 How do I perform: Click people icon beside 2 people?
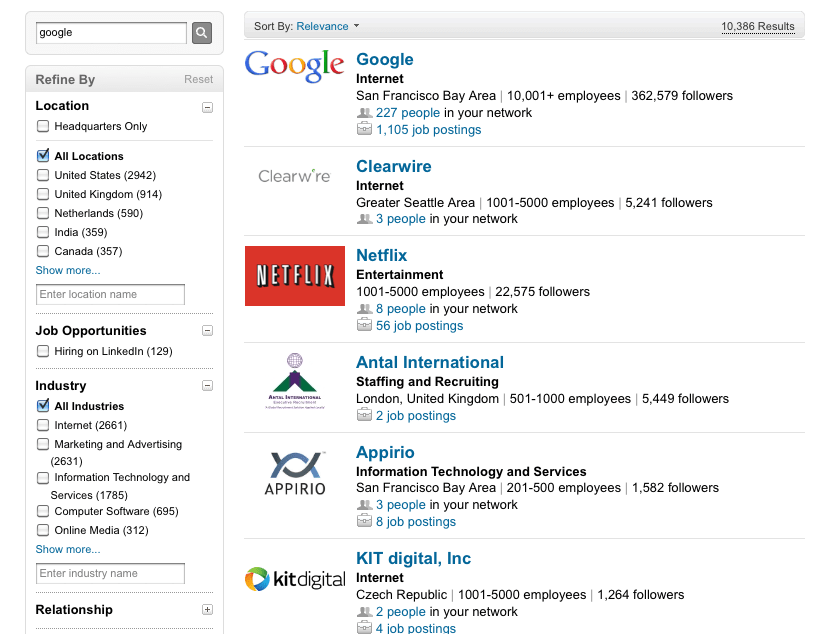(364, 612)
